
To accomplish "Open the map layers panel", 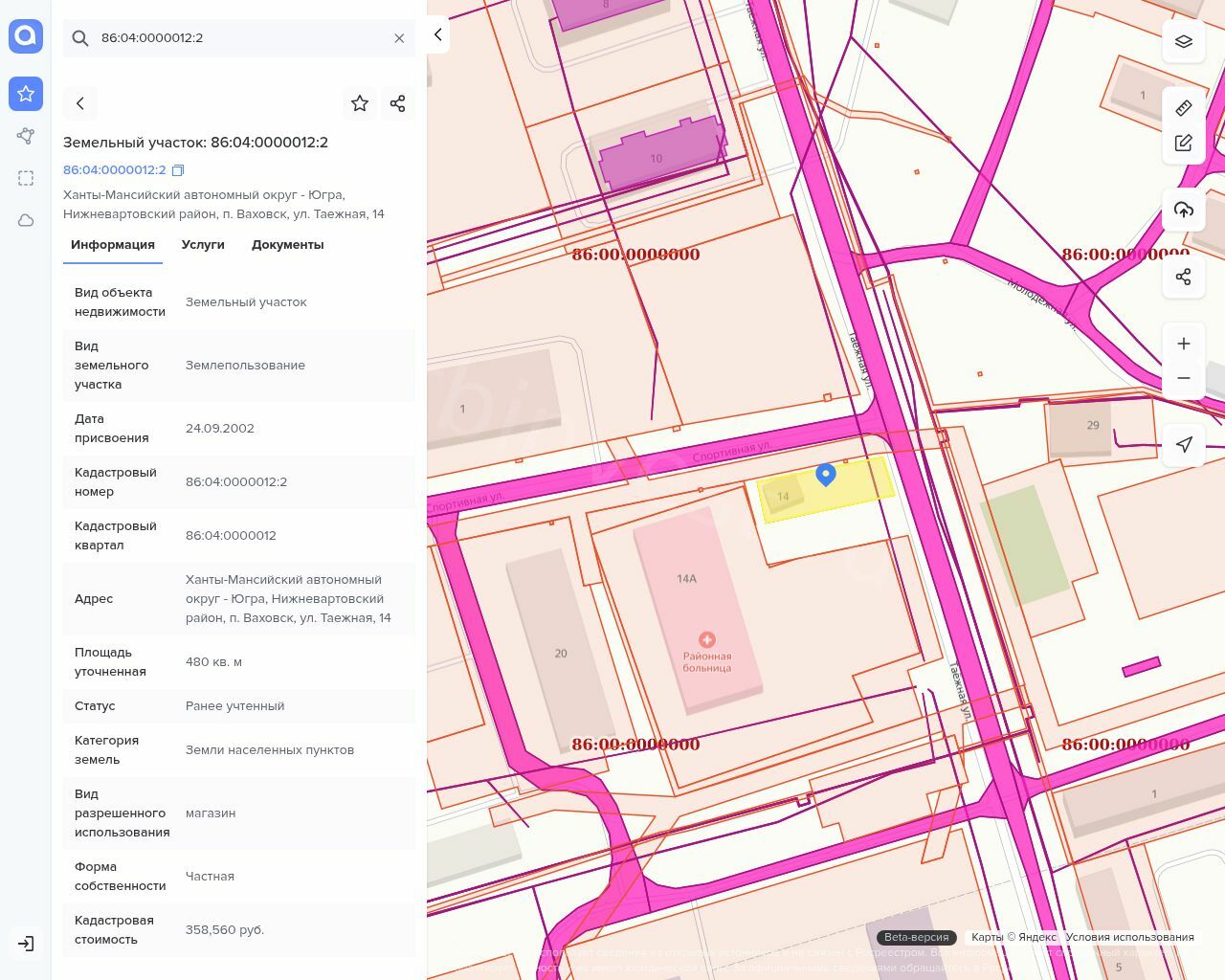I will (1184, 41).
